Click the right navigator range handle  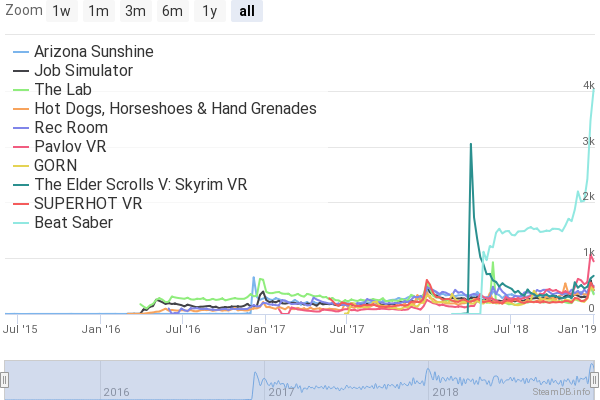(x=596, y=379)
